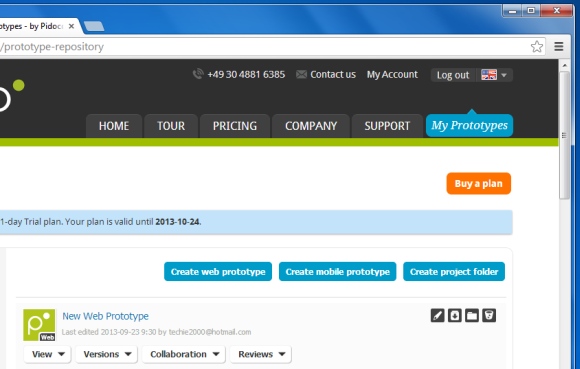The width and height of the screenshot is (580, 369).
Task: Expand the View dropdown
Action: 48,354
